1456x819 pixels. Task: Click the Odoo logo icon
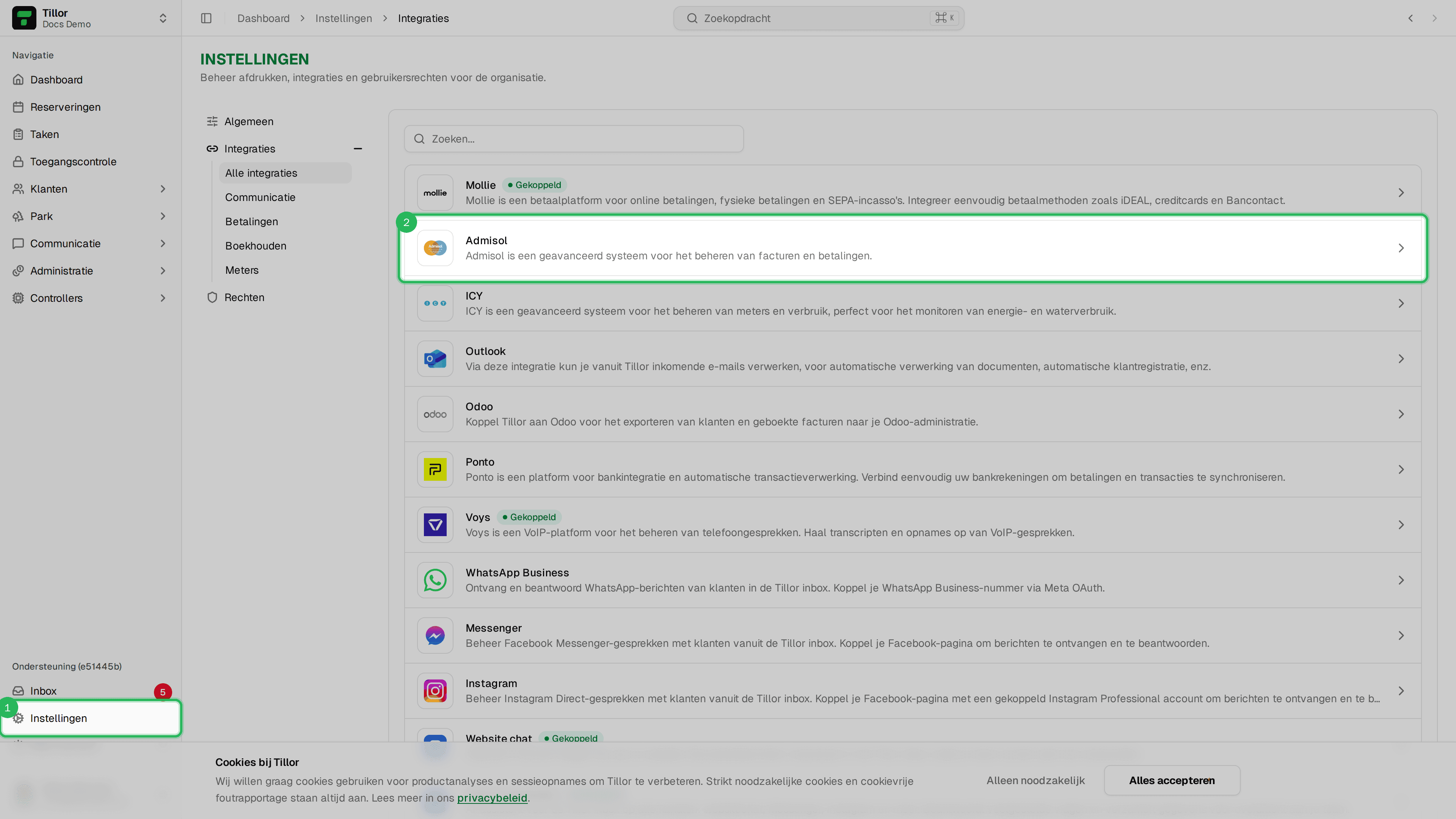(x=435, y=414)
